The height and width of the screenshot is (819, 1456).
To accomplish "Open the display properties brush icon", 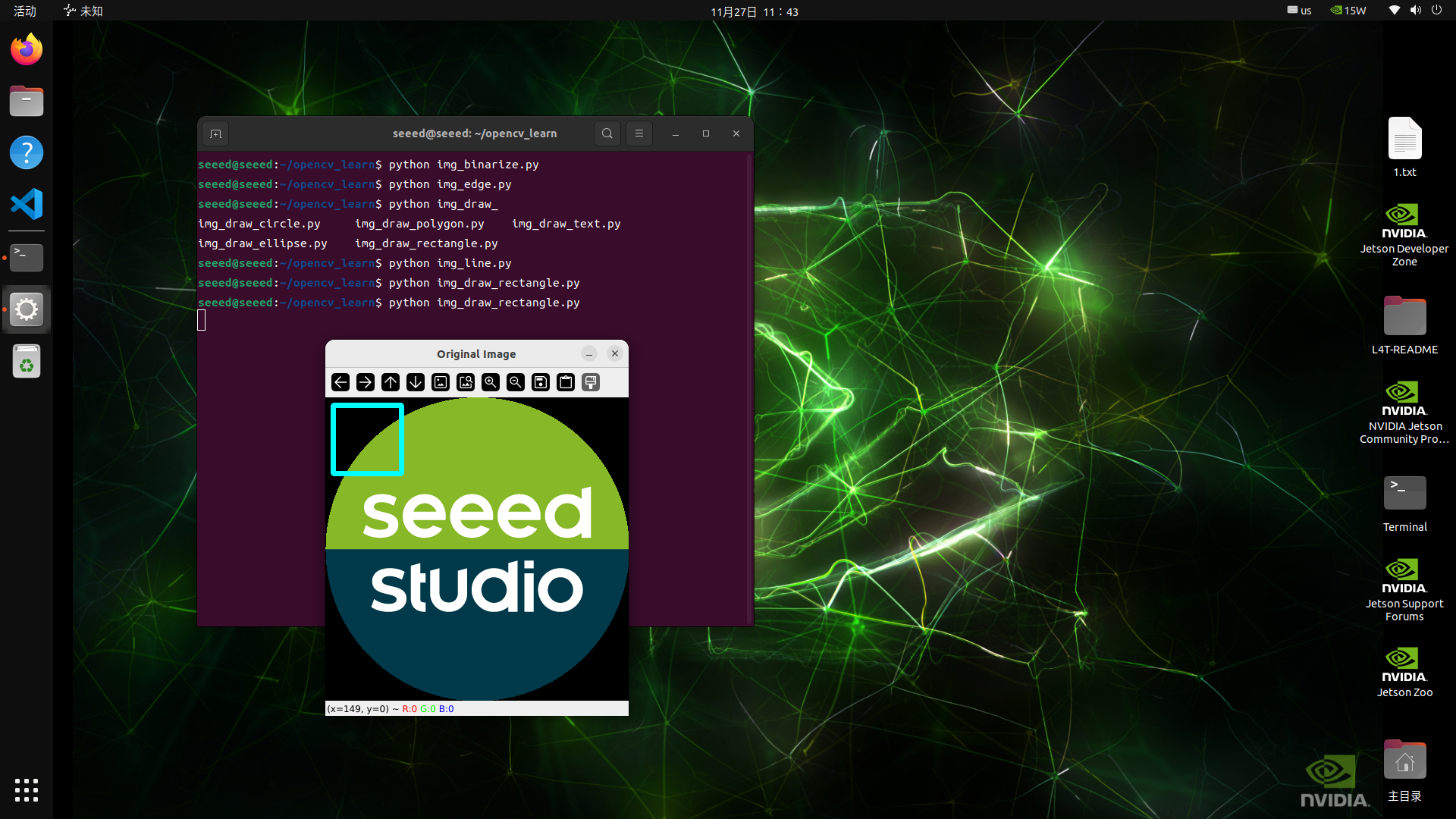I will pyautogui.click(x=591, y=382).
